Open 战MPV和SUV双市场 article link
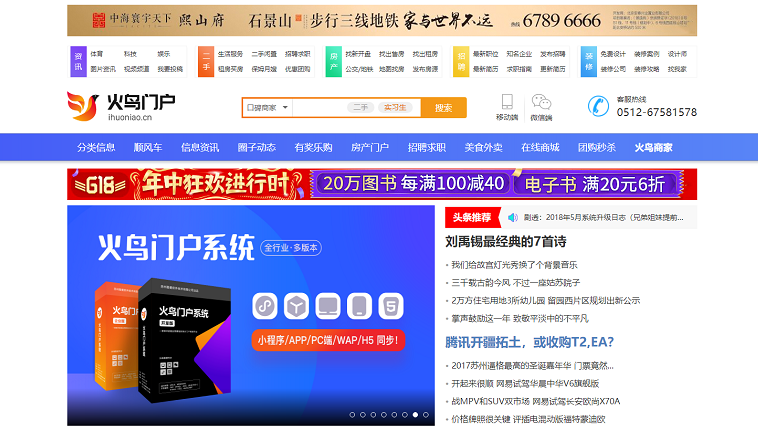This screenshot has height=433, width=758. tap(536, 401)
